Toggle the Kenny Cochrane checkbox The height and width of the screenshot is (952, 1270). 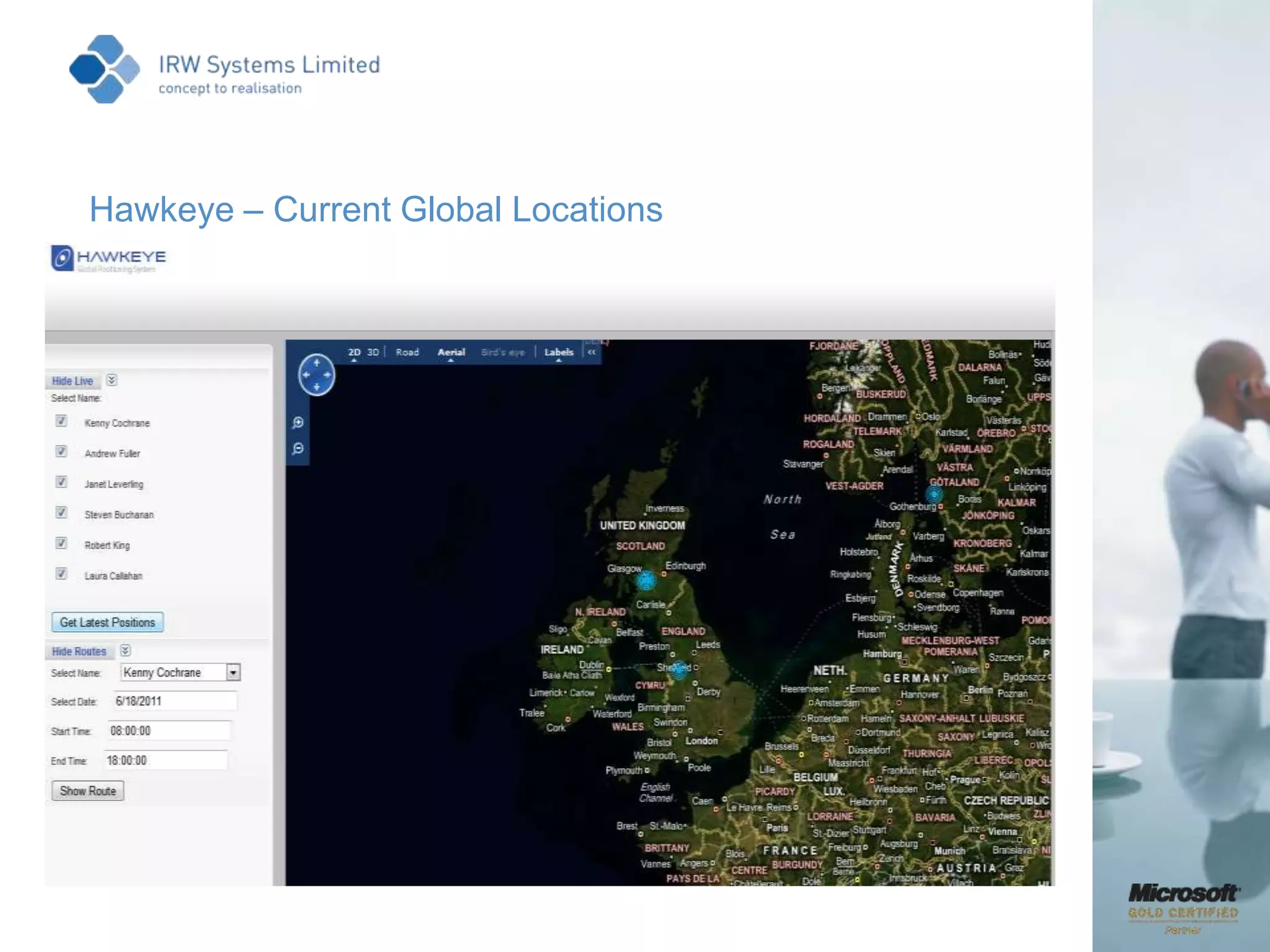tap(61, 421)
